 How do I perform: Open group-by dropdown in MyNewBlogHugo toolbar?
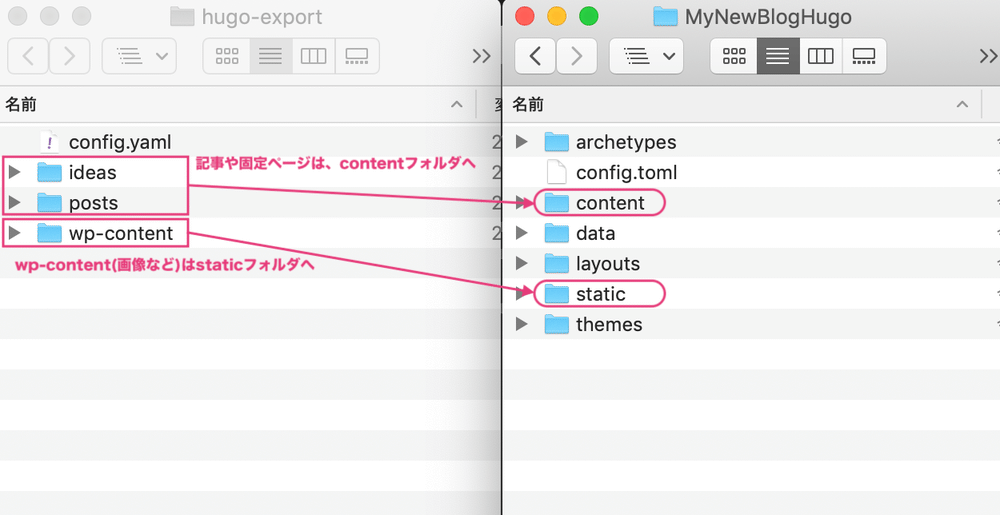point(646,56)
